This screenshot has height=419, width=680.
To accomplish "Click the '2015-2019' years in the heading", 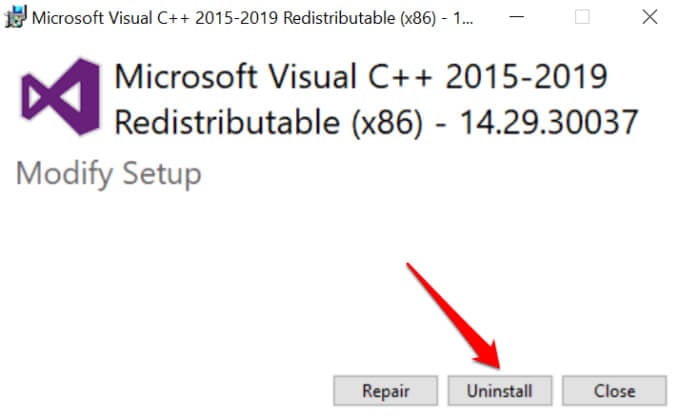I will [x=529, y=77].
